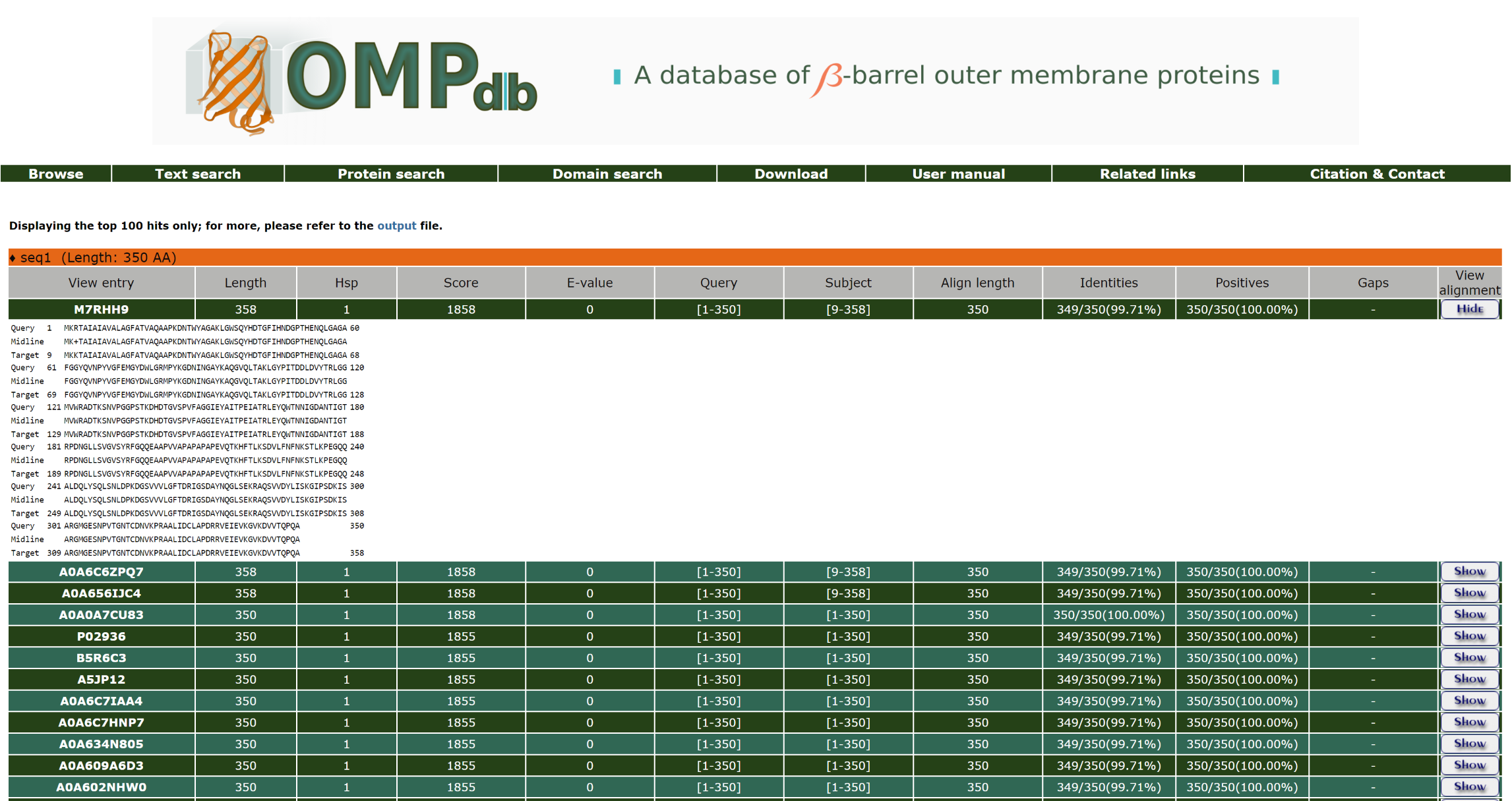Image resolution: width=1512 pixels, height=801 pixels.
Task: Show alignment for A0A6C7HNP7
Action: click(x=1470, y=722)
